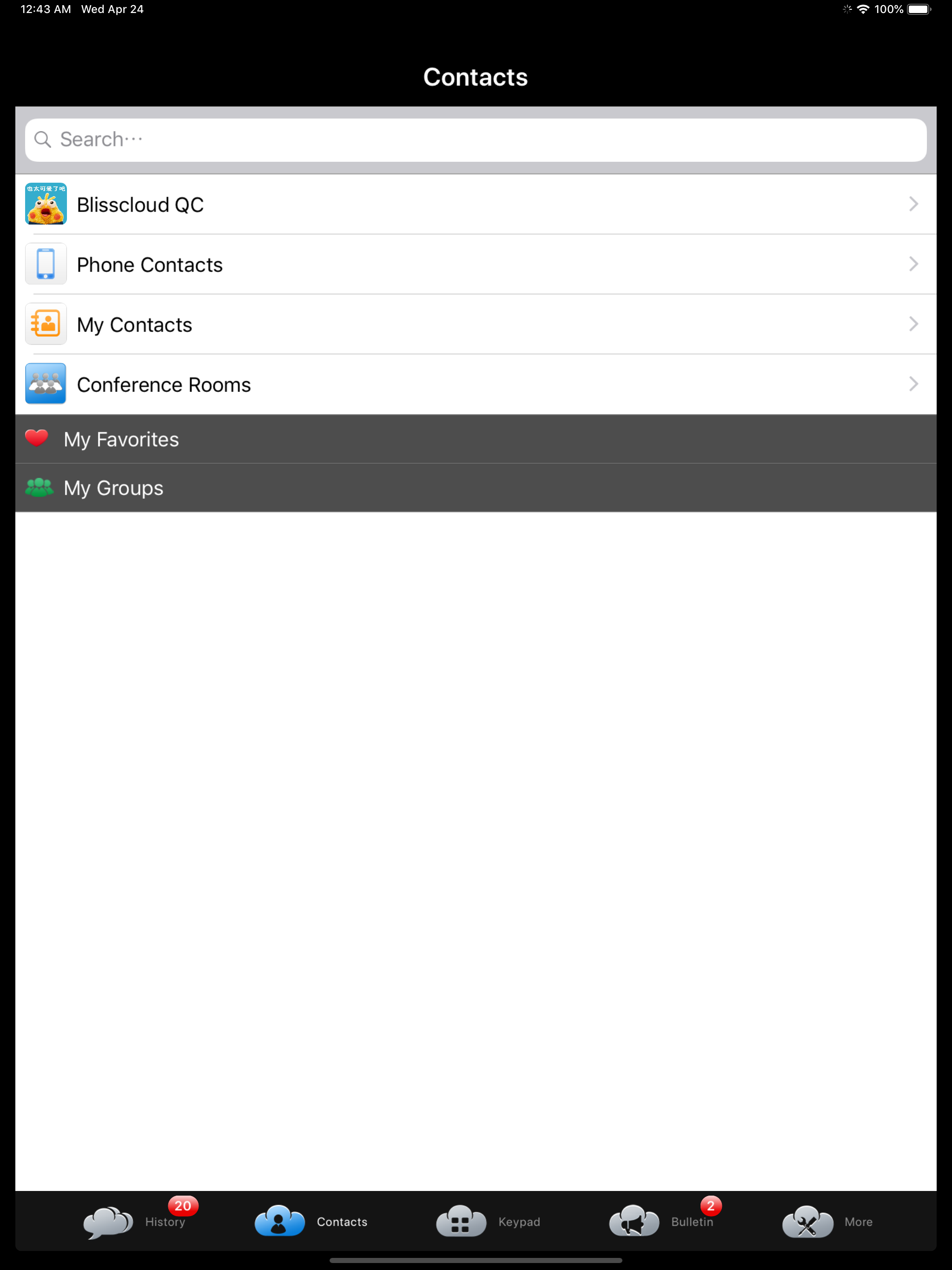Viewport: 952px width, 1270px height.
Task: Expand the My Groups section
Action: (x=476, y=488)
